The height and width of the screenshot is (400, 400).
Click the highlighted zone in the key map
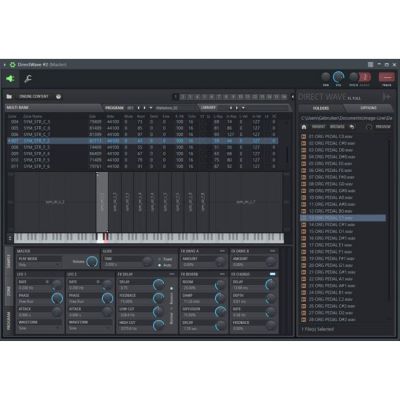[102, 202]
